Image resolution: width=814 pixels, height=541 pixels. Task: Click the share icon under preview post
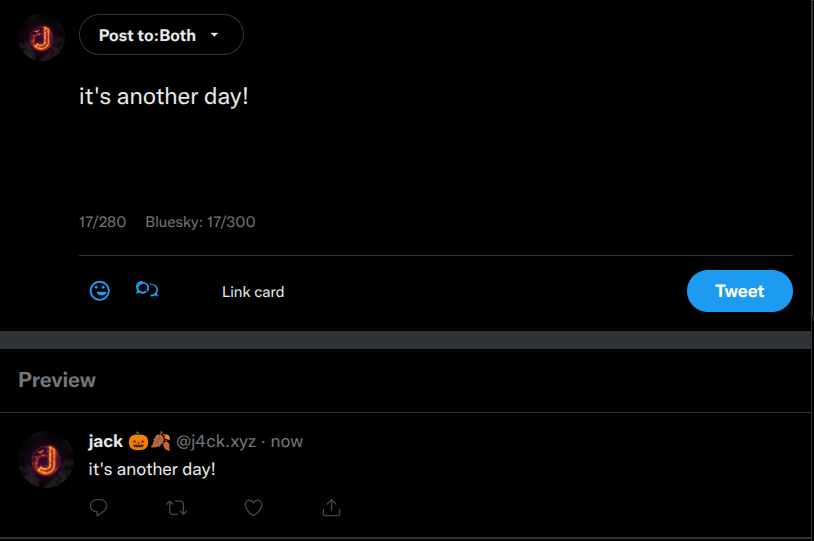(x=331, y=508)
